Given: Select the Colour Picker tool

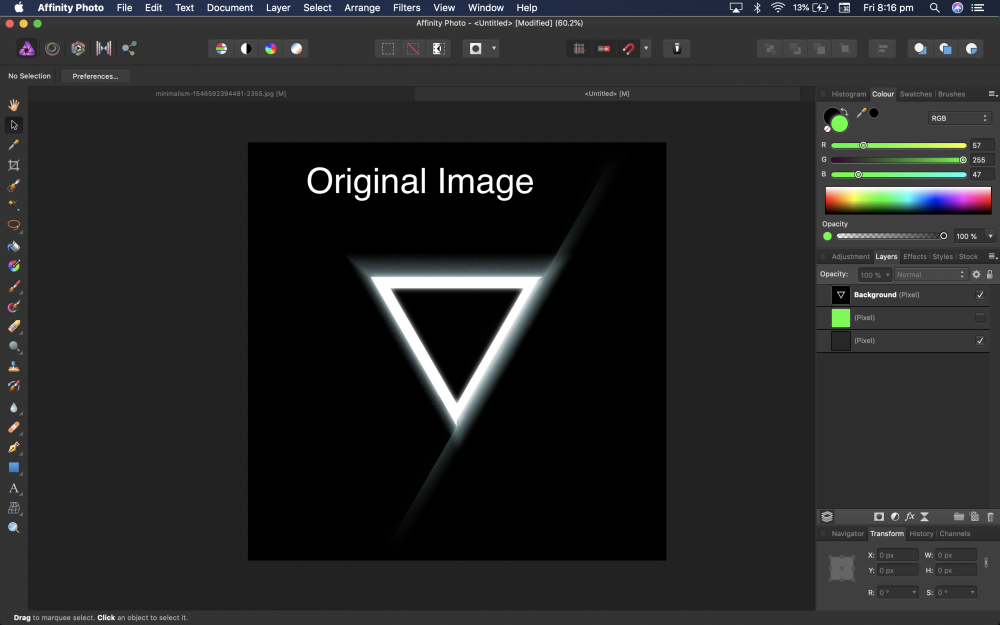Looking at the screenshot, I should [13, 144].
